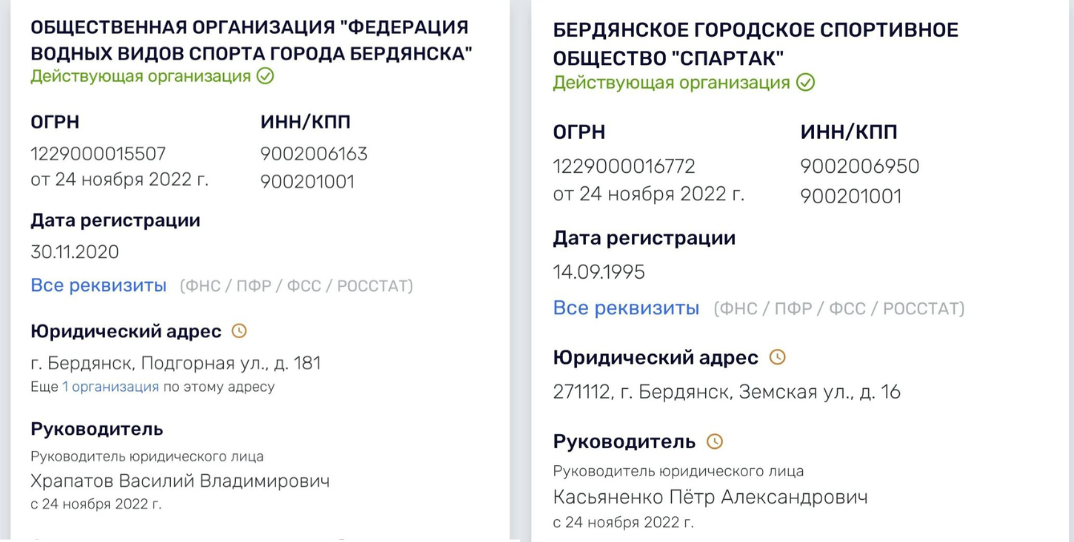Screen dimensions: 1074x542
Task: Click green checkmark icon beside left Действующая организация
Action: [x=265, y=76]
